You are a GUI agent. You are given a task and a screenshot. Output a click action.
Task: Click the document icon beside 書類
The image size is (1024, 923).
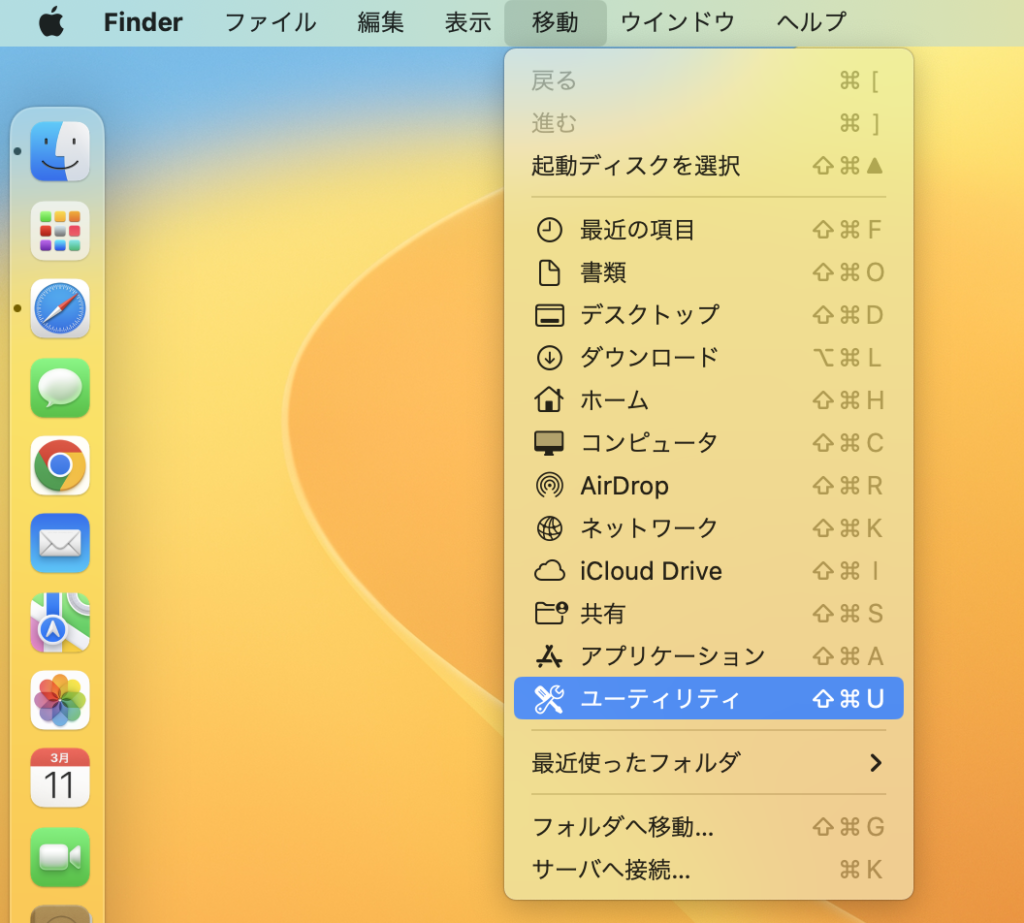coord(549,272)
